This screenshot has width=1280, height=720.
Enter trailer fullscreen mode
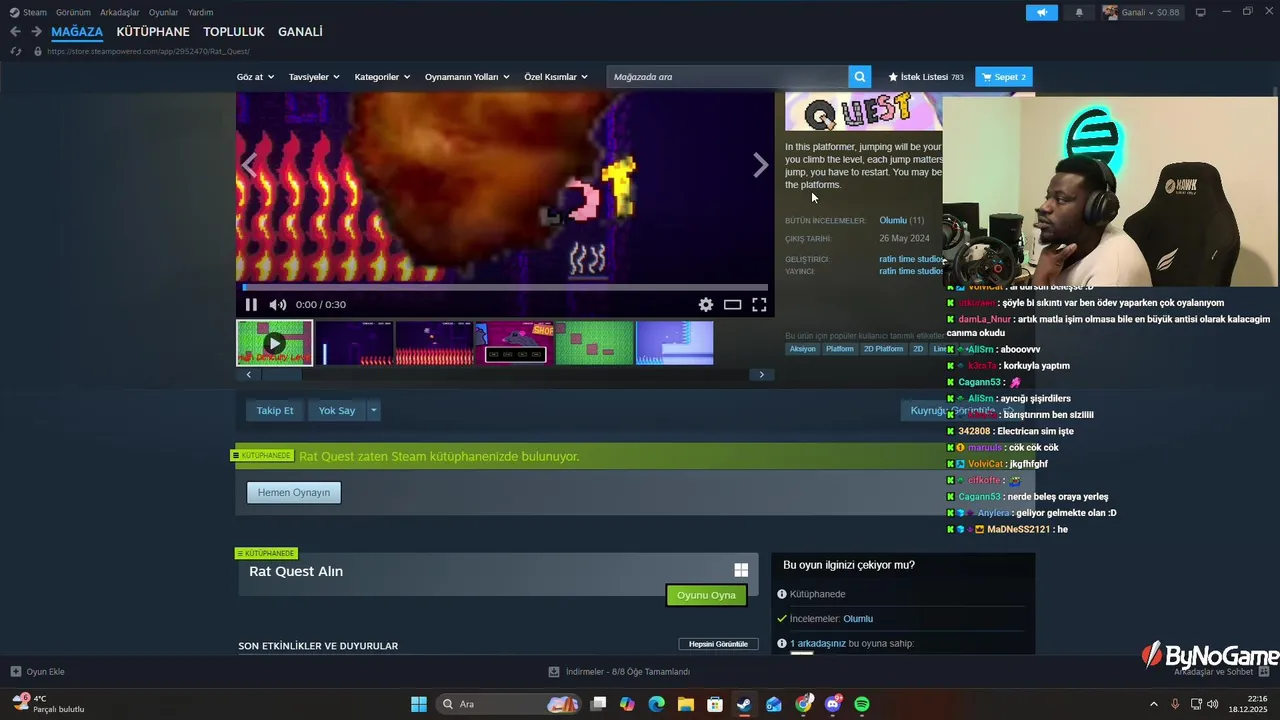tap(759, 305)
